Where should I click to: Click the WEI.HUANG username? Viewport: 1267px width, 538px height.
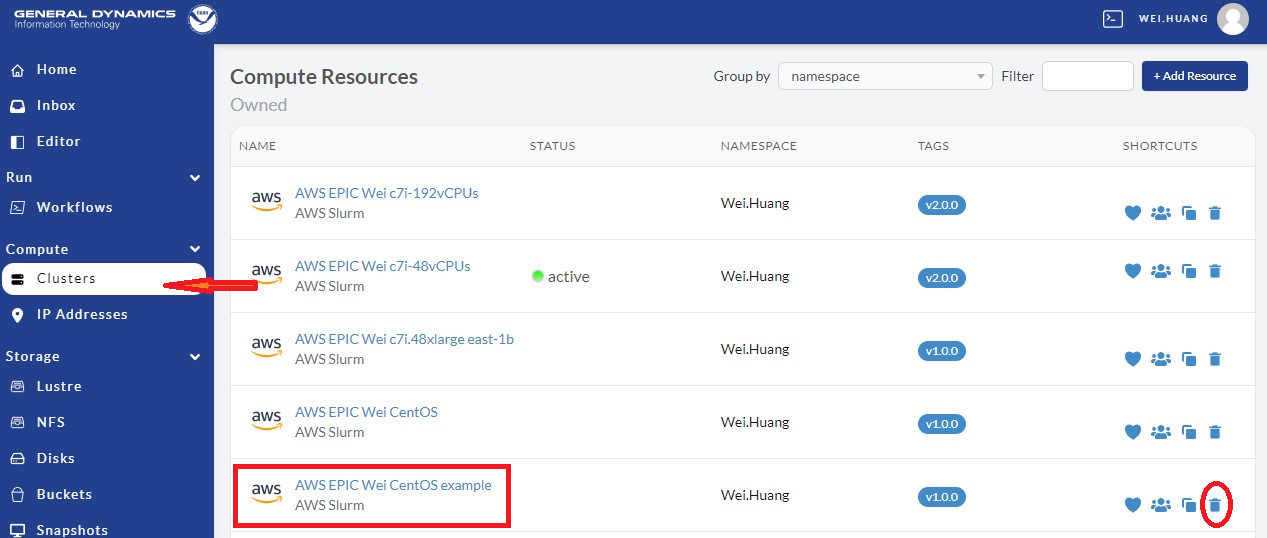1173,19
